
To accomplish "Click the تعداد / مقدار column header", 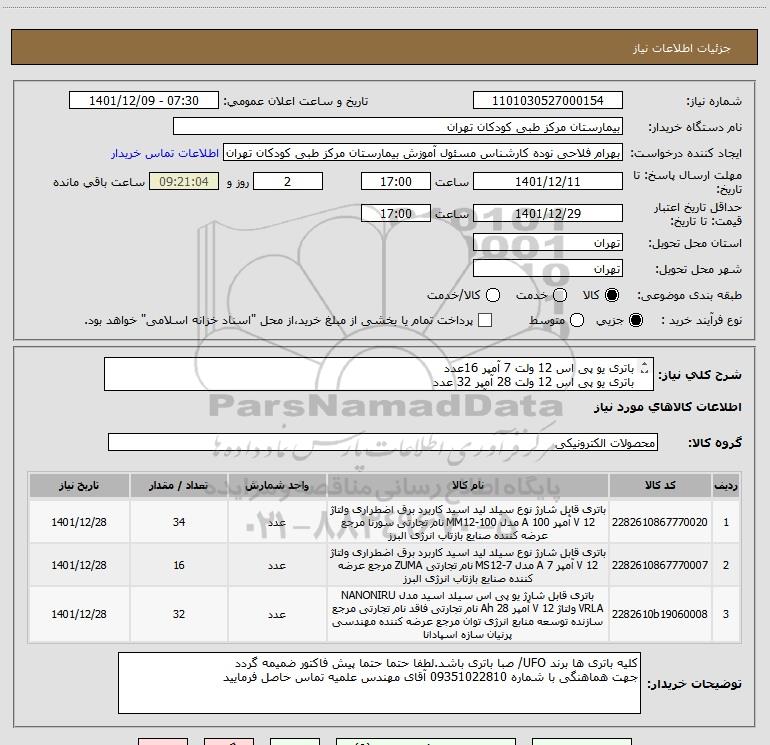I will pyautogui.click(x=179, y=485).
